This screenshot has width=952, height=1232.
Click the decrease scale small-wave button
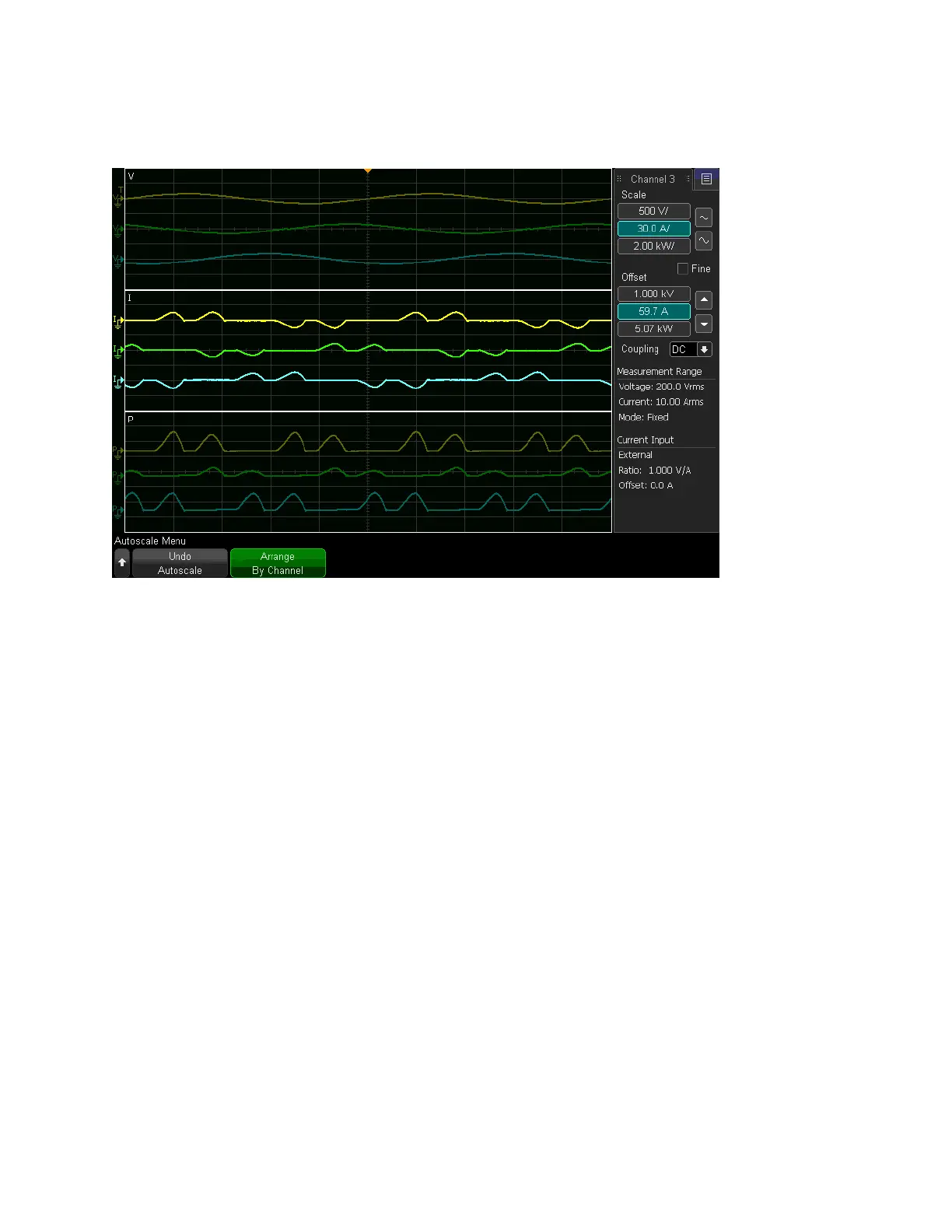pyautogui.click(x=704, y=218)
